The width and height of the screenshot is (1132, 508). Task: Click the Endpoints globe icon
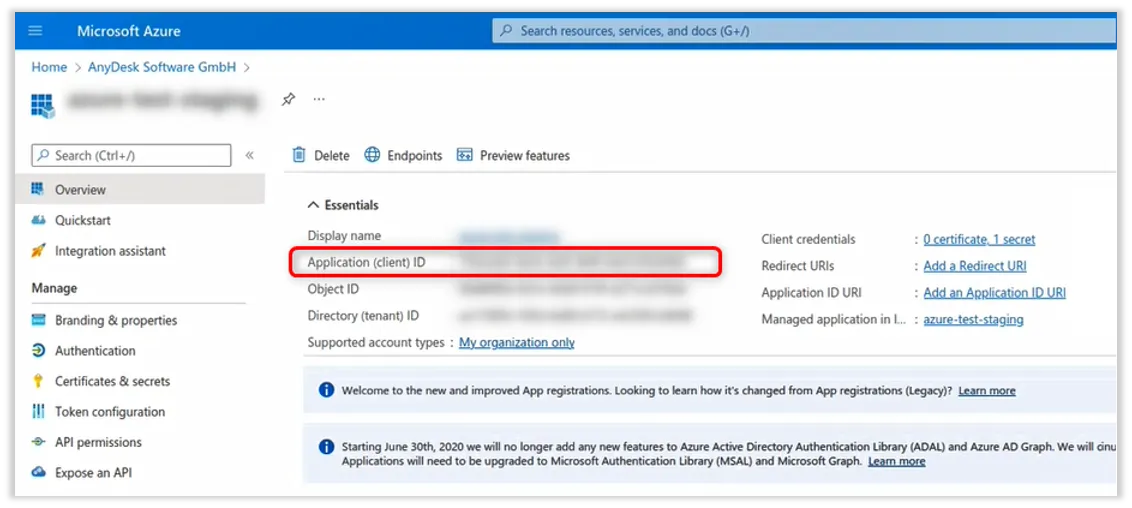[372, 155]
